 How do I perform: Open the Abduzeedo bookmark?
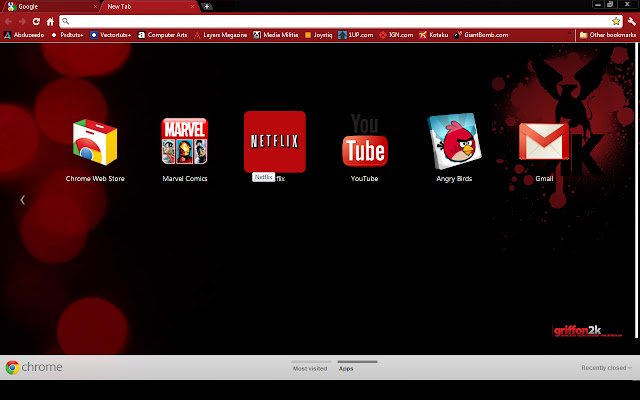pyautogui.click(x=24, y=35)
